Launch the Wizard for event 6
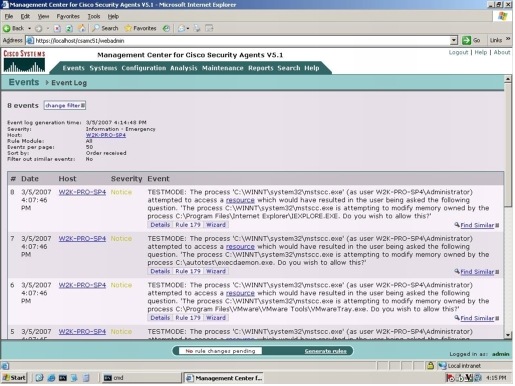The width and height of the screenshot is (515, 386). coord(216,318)
